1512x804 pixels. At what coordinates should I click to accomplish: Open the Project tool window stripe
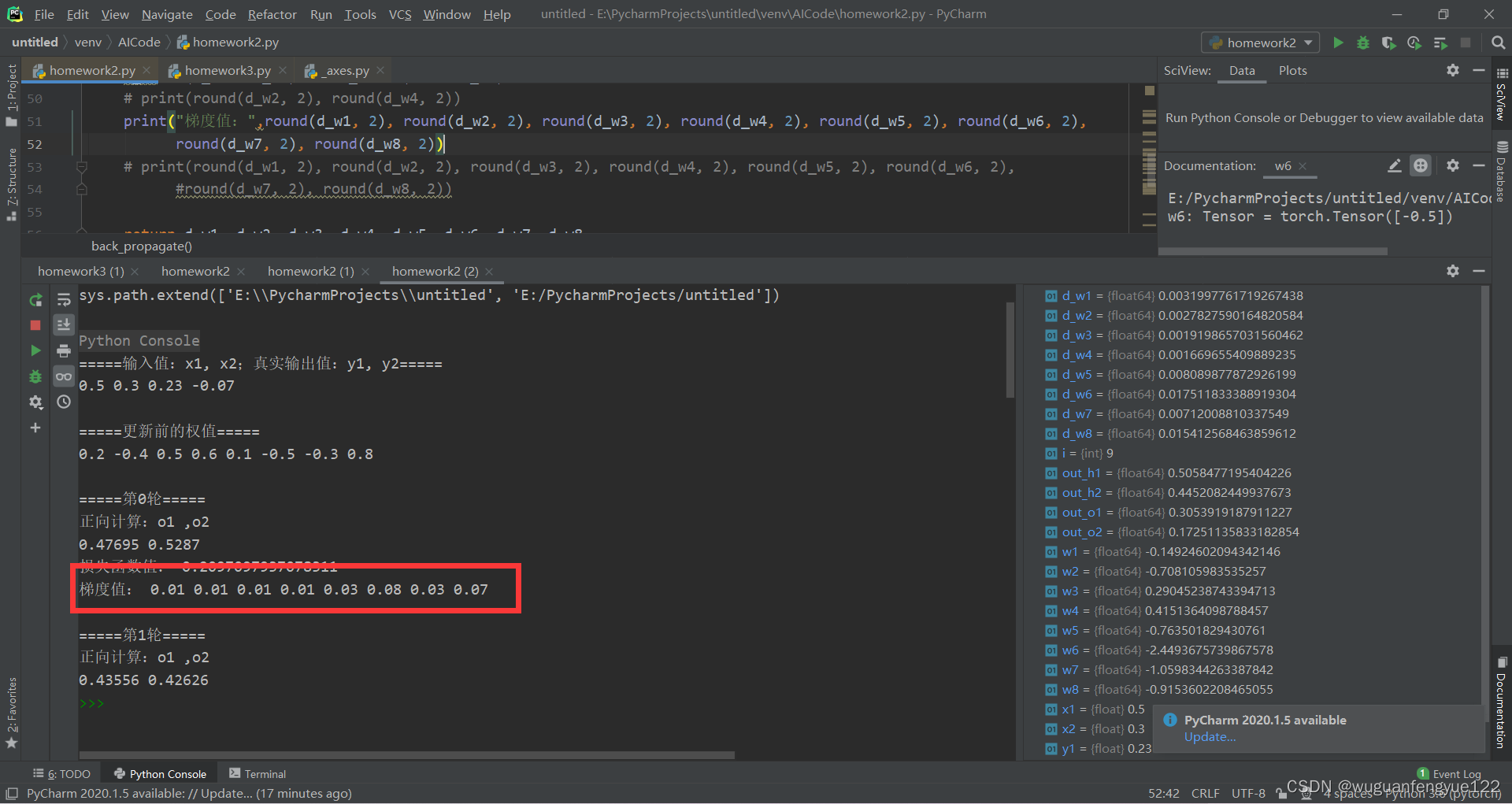tap(11, 94)
